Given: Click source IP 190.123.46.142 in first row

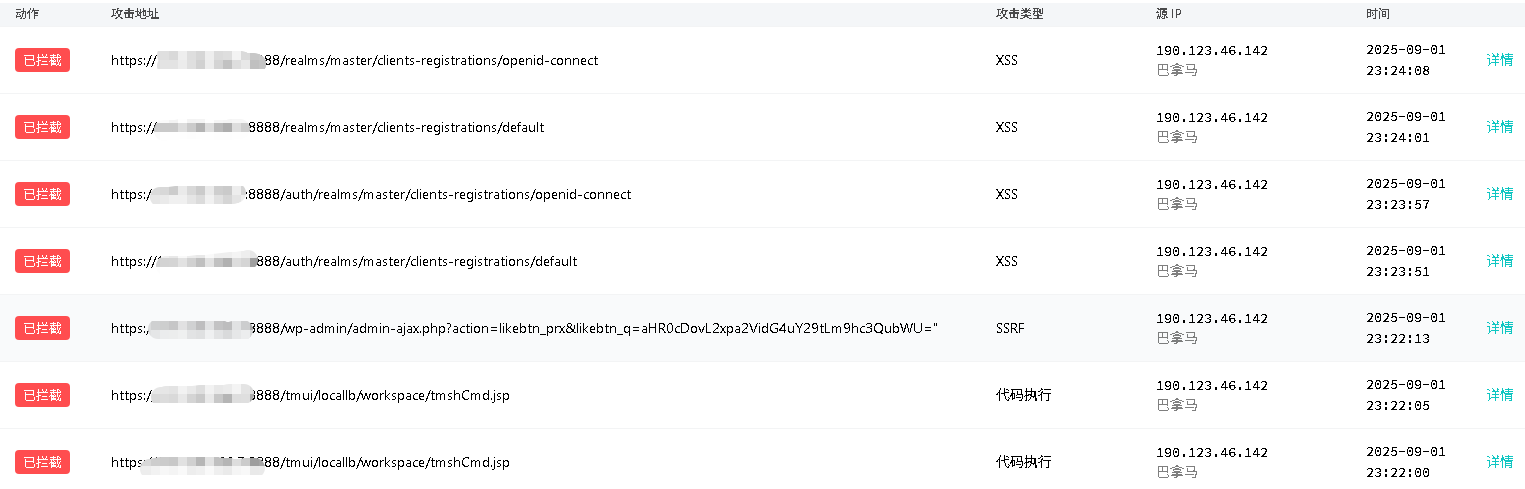Looking at the screenshot, I should pyautogui.click(x=1212, y=51).
